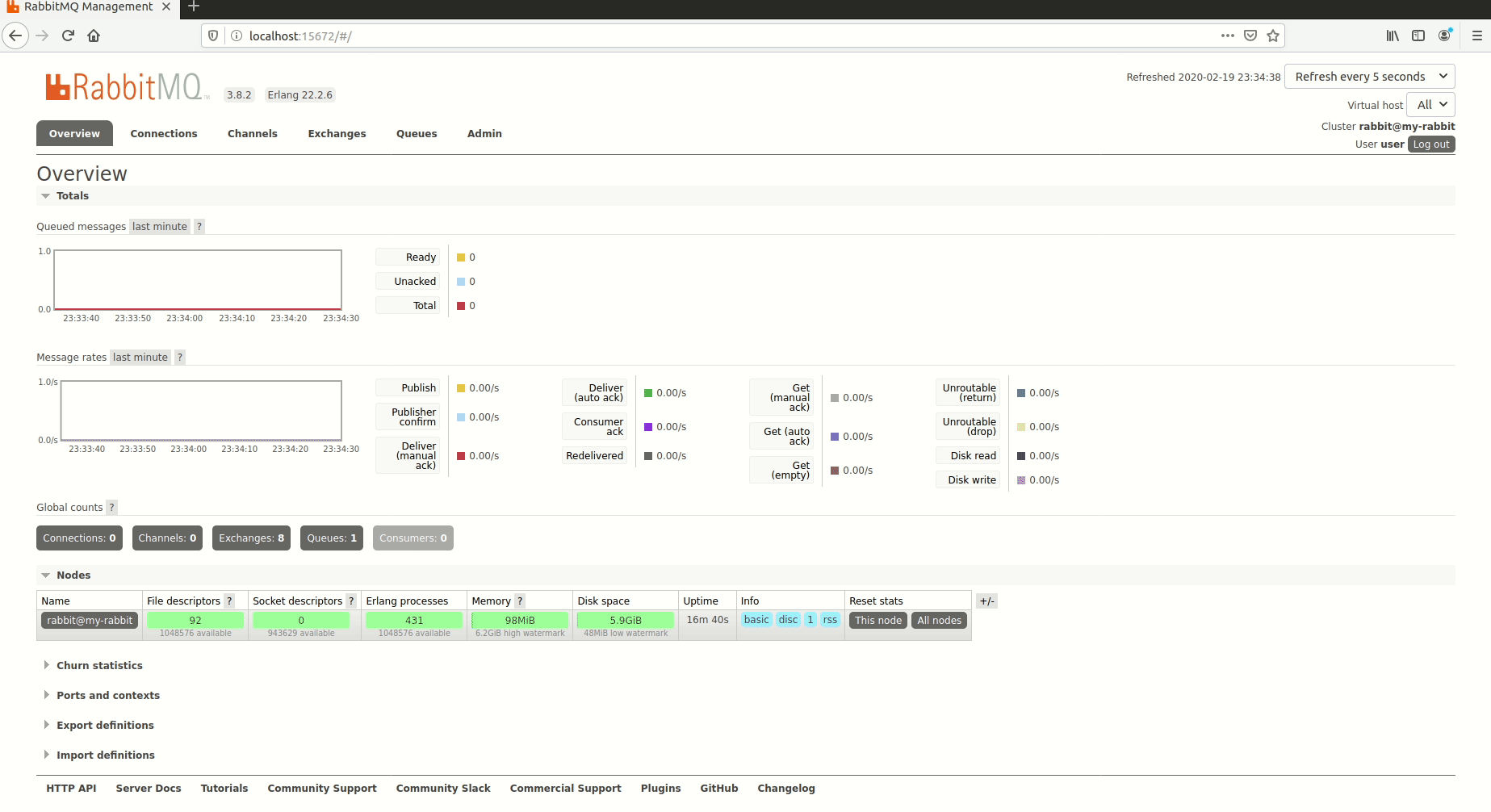
Task: Reset stats for All nodes
Action: tap(939, 621)
